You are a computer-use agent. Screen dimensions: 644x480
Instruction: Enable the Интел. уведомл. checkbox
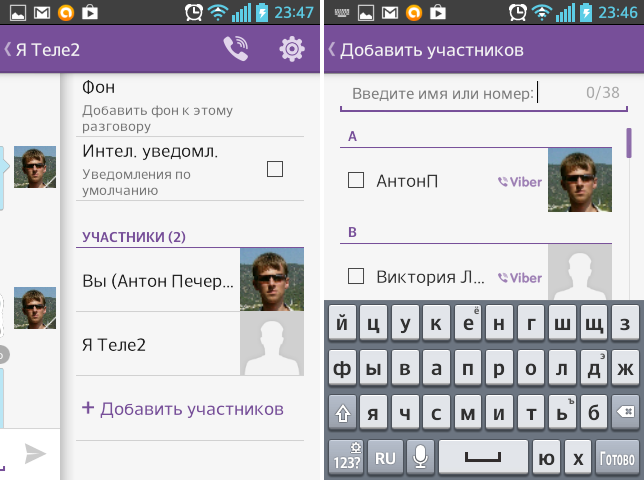(274, 169)
